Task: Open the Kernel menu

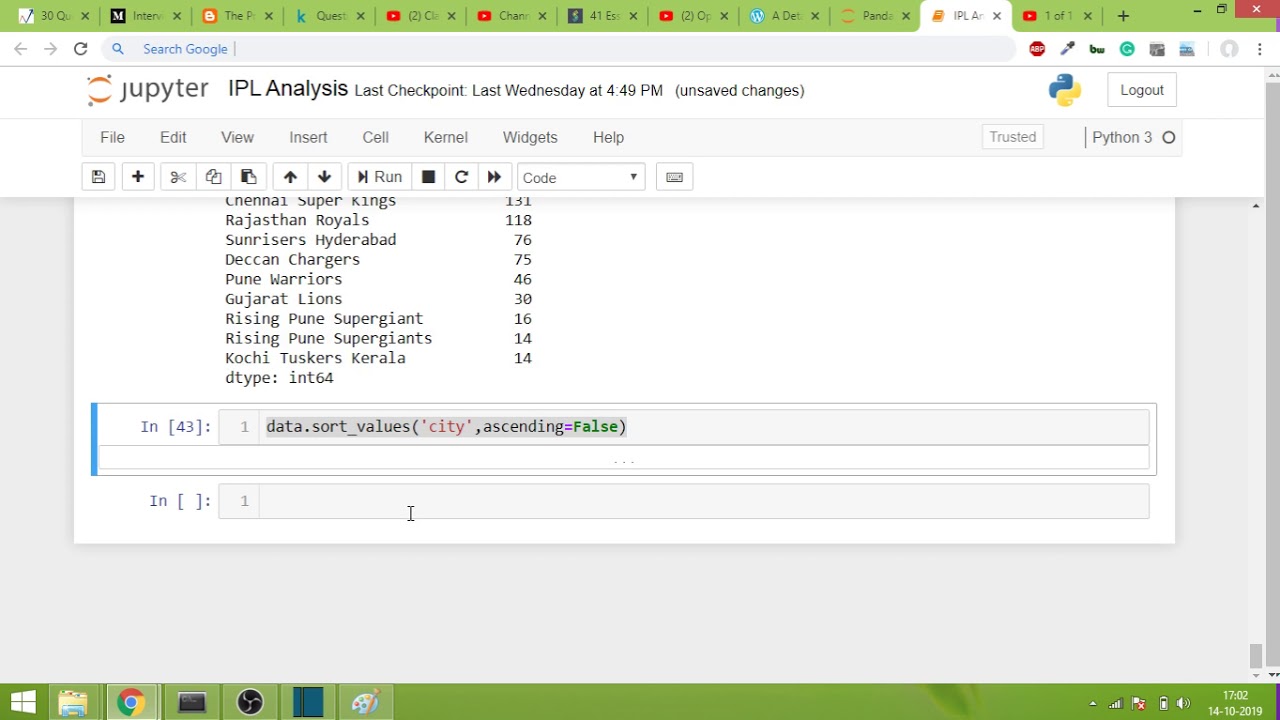Action: tap(445, 137)
